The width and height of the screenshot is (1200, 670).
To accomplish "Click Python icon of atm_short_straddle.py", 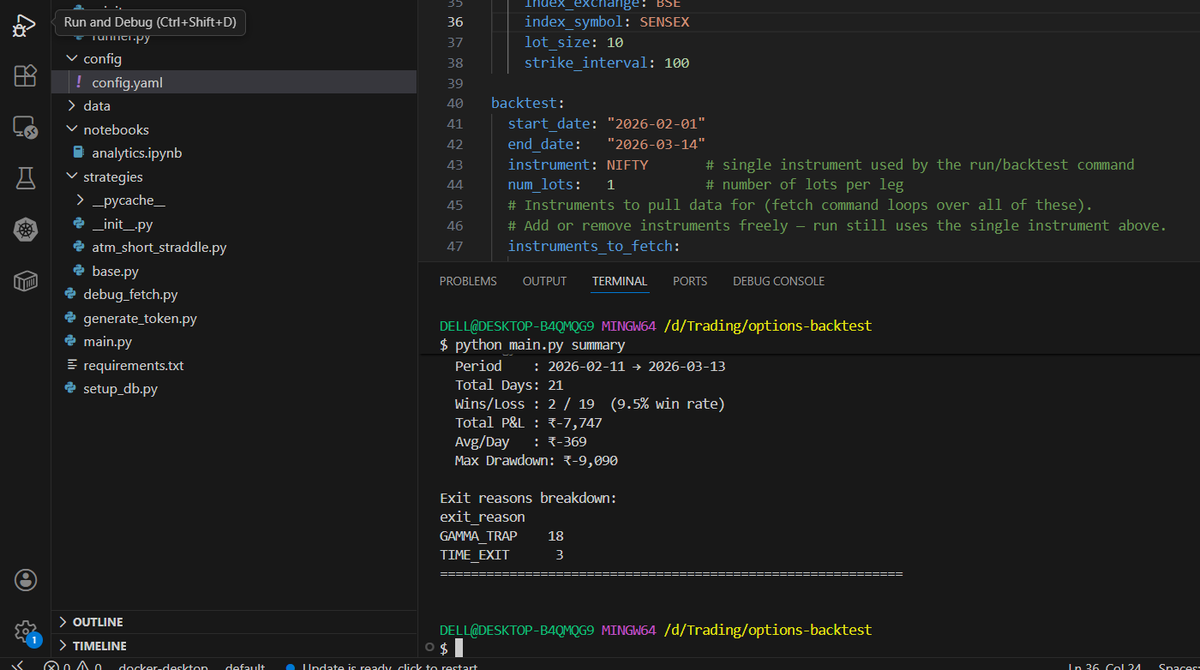I will point(80,247).
